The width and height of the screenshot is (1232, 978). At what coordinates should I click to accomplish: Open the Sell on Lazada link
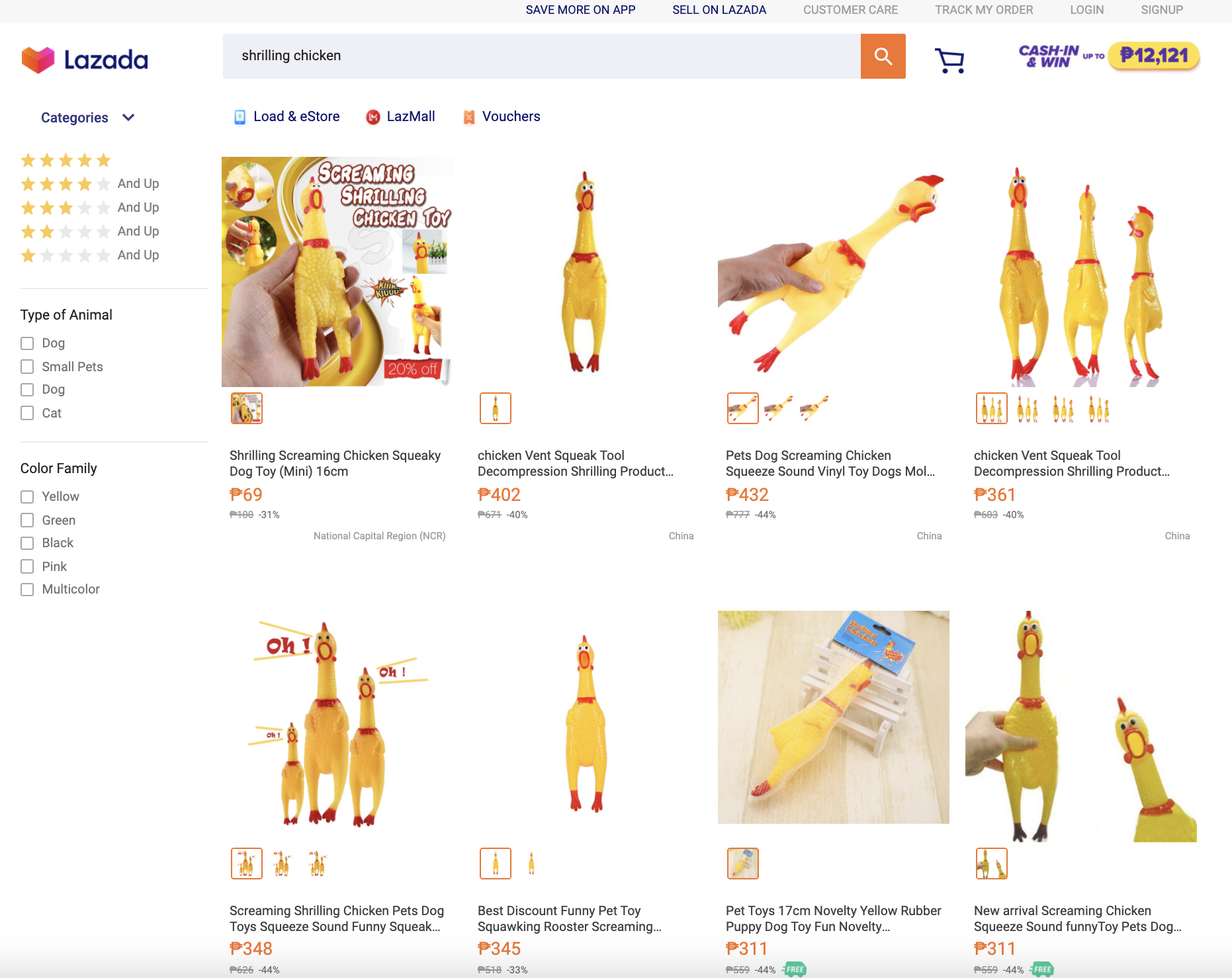(719, 10)
